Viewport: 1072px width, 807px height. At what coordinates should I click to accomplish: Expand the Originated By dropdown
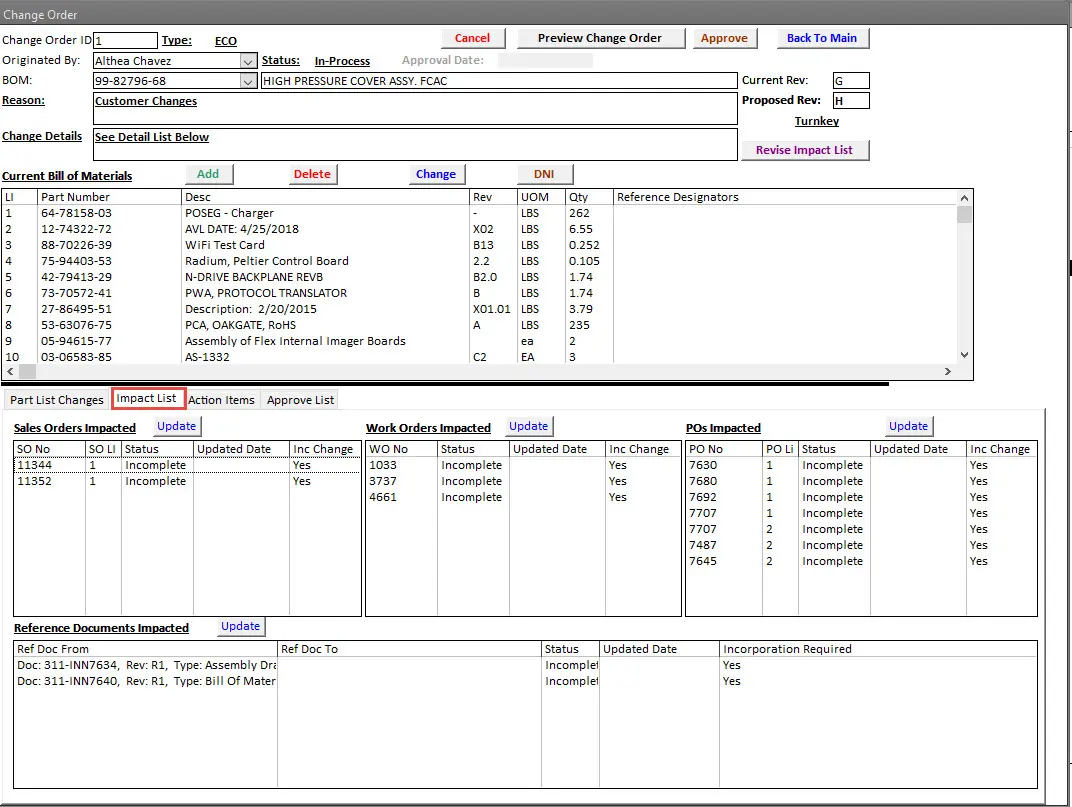click(x=248, y=61)
